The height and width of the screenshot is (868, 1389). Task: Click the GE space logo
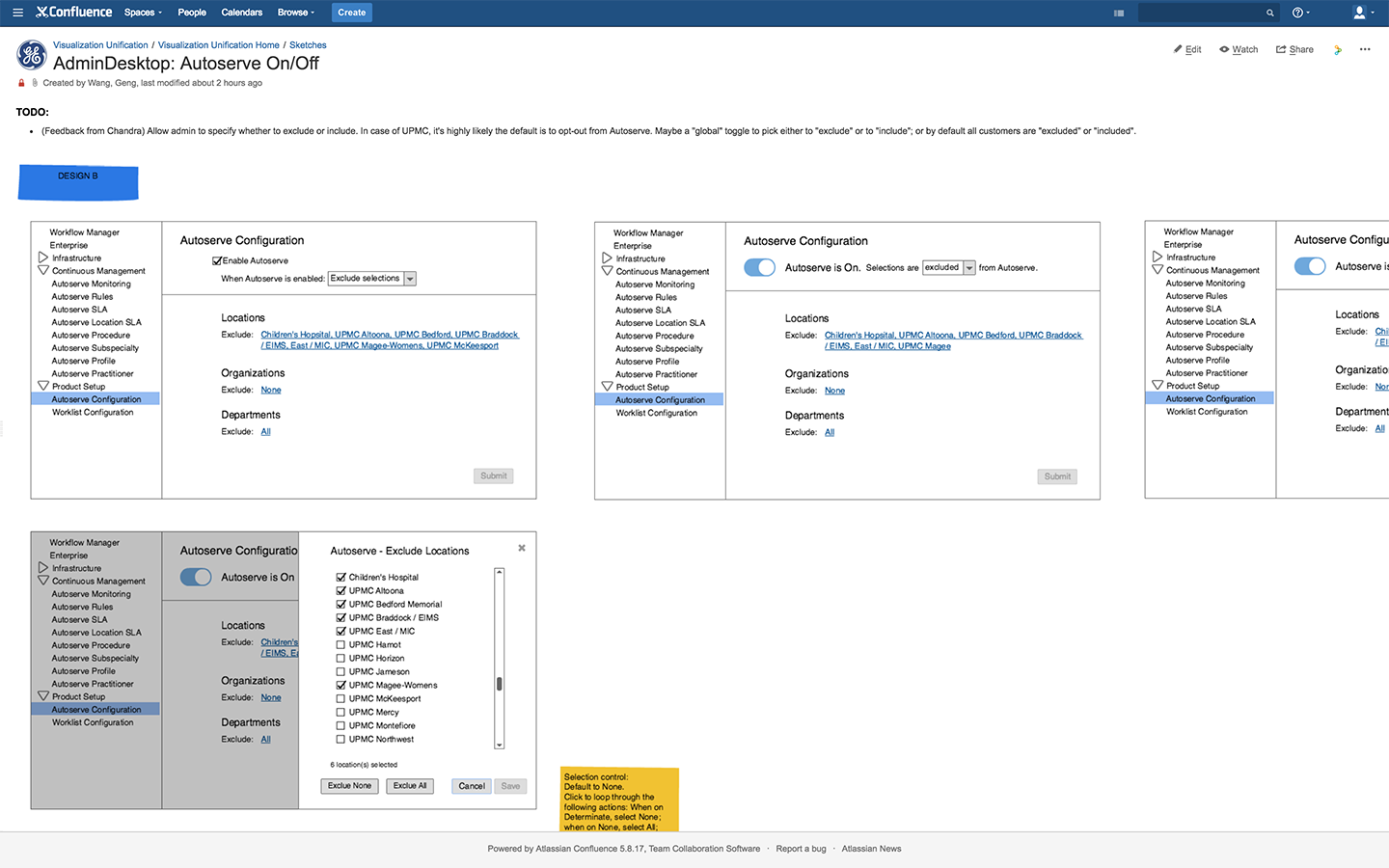32,55
